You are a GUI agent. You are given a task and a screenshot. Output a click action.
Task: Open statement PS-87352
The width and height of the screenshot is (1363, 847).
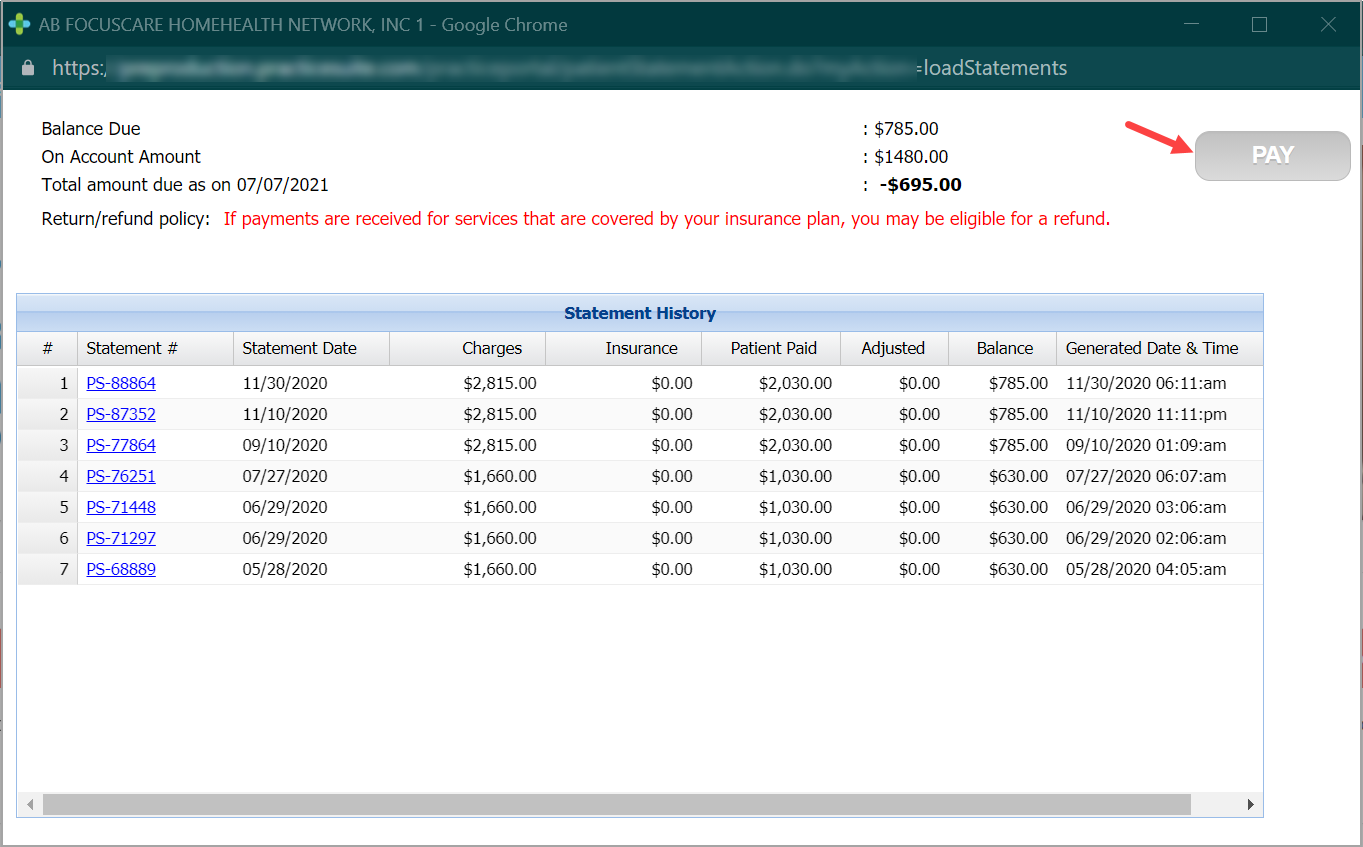tap(121, 414)
